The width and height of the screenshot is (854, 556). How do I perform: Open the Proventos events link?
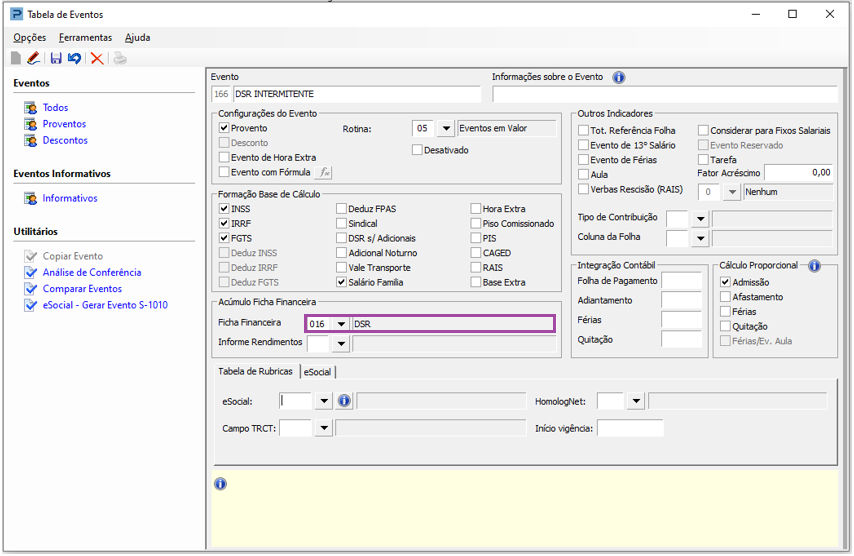click(x=64, y=124)
